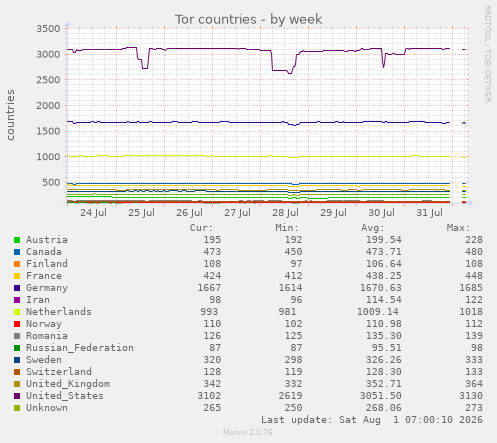Click the 'Canada' legend label
This screenshot has width=497, height=443.
[x=44, y=252]
